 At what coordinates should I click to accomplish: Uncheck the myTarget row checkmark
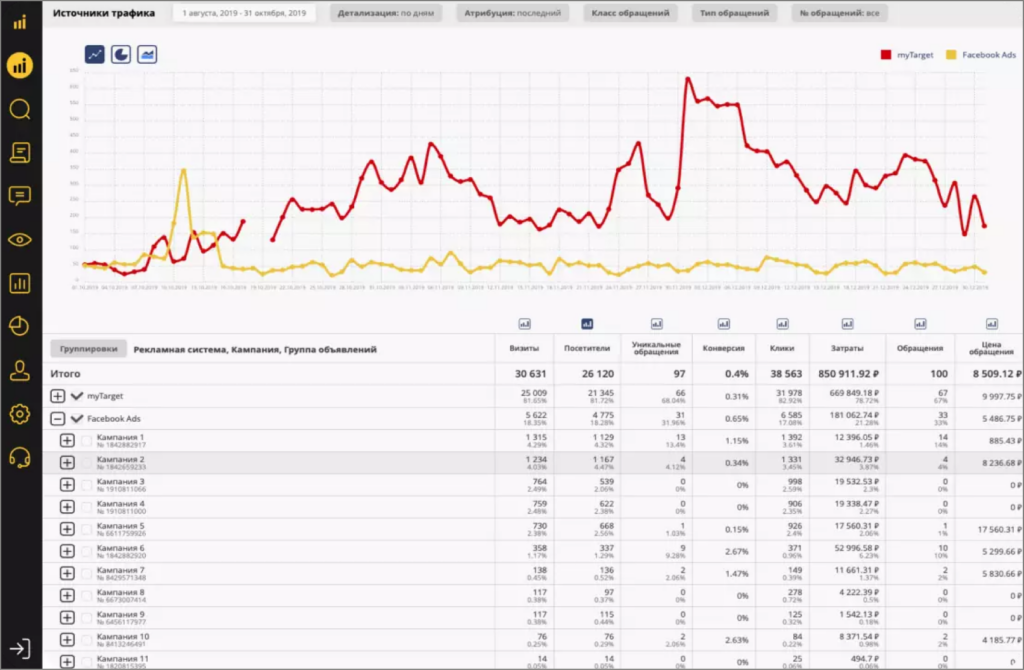[x=77, y=397]
